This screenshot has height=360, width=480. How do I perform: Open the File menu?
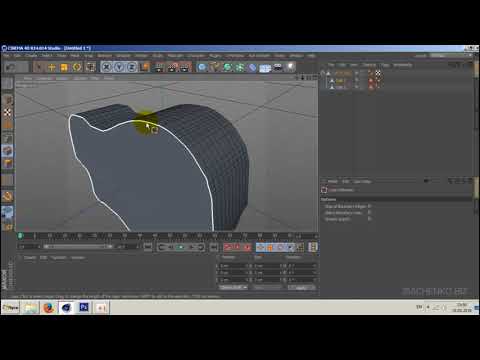[x=6, y=56]
